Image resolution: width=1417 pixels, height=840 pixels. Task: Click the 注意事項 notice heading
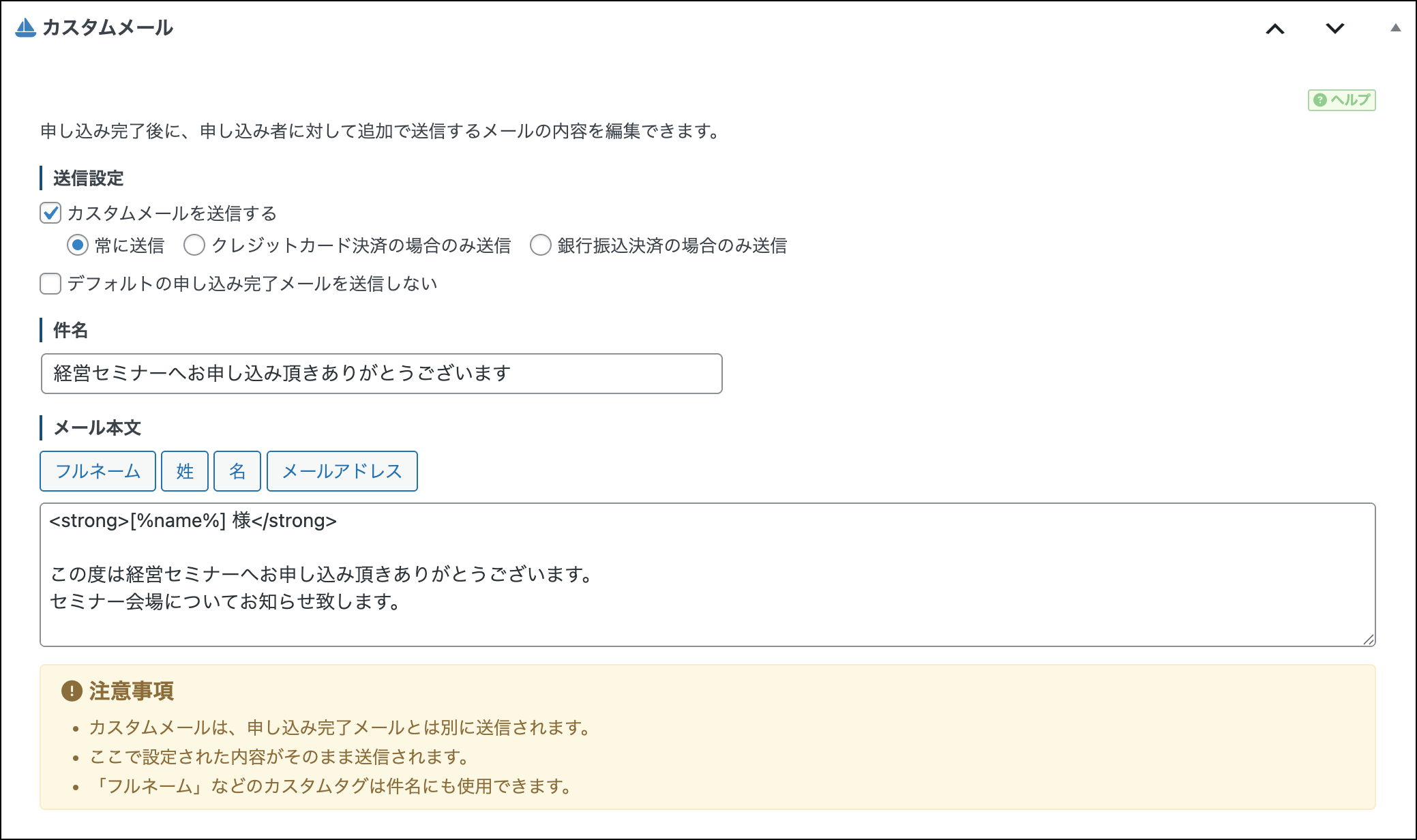click(131, 691)
